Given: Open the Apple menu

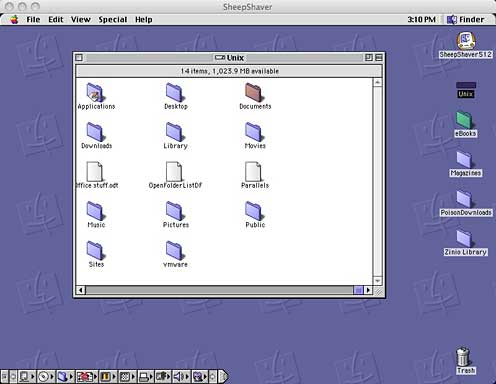Looking at the screenshot, I should 14,20.
